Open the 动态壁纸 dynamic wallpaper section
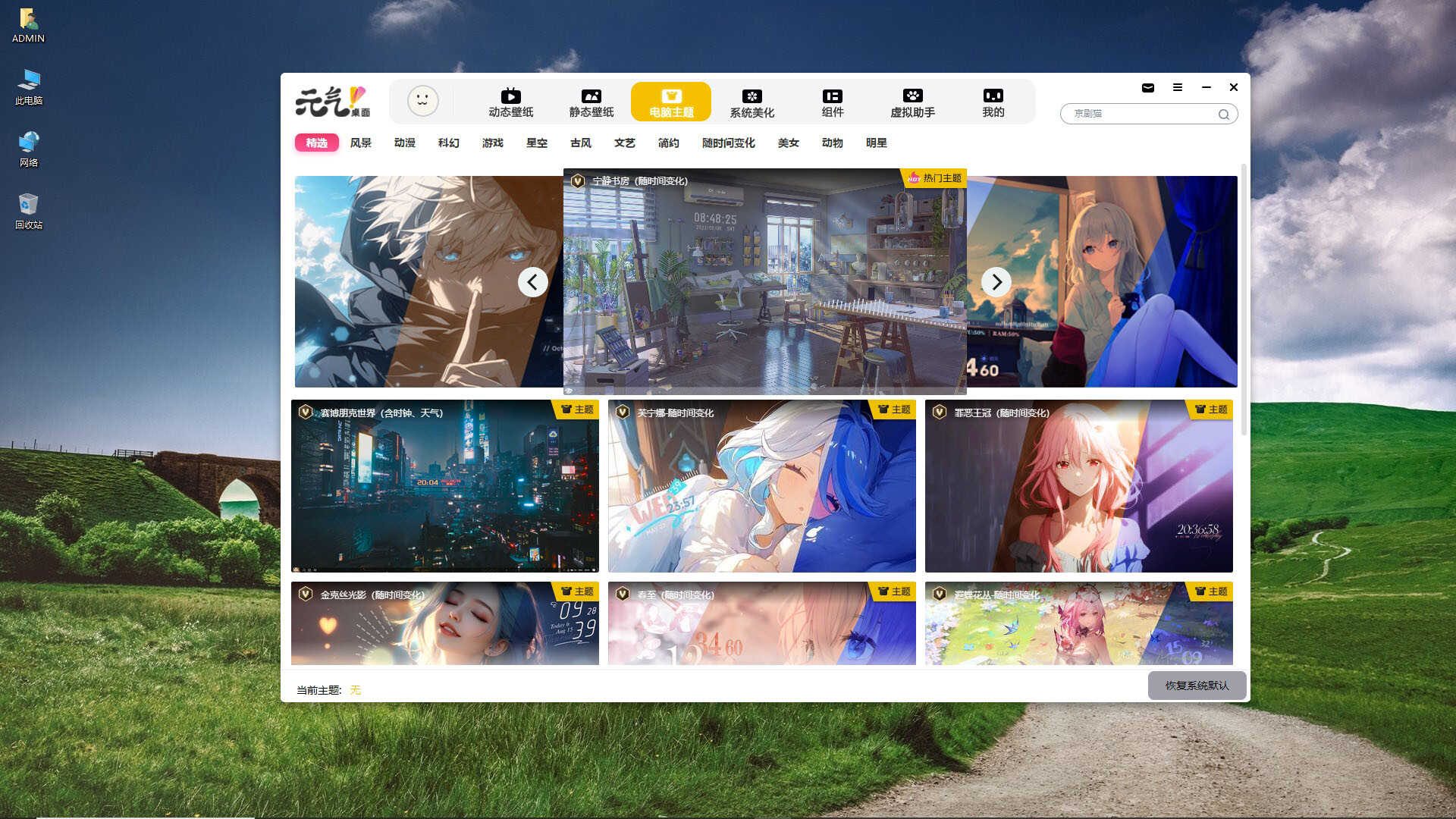Image resolution: width=1456 pixels, height=819 pixels. point(511,102)
